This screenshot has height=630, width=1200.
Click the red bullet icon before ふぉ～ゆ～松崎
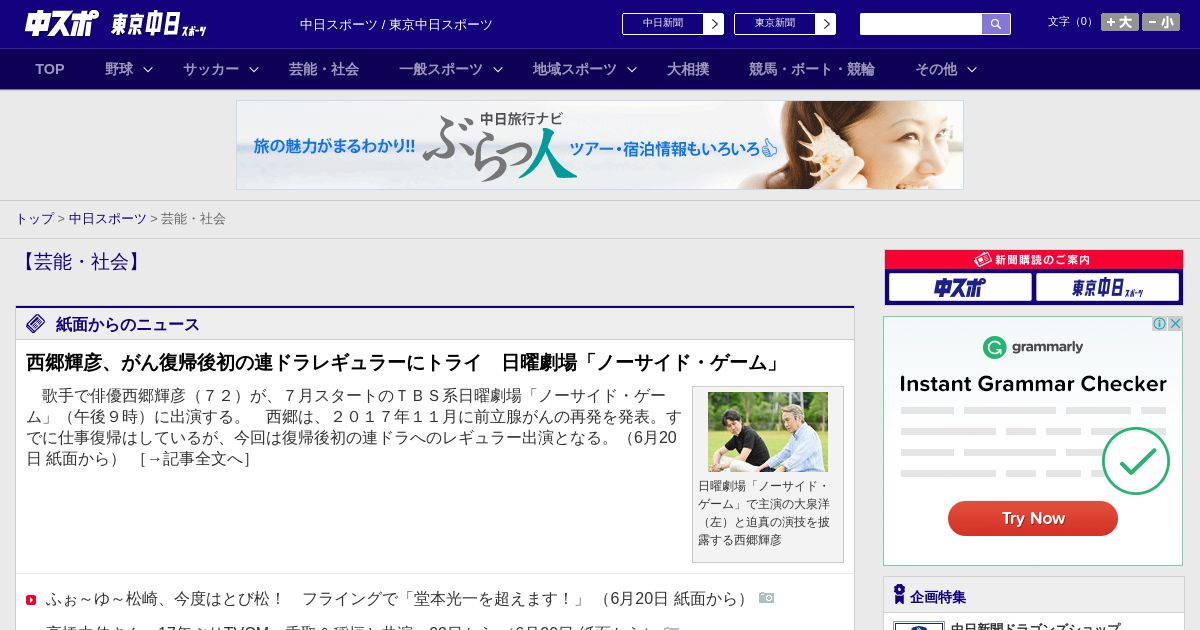pos(31,600)
